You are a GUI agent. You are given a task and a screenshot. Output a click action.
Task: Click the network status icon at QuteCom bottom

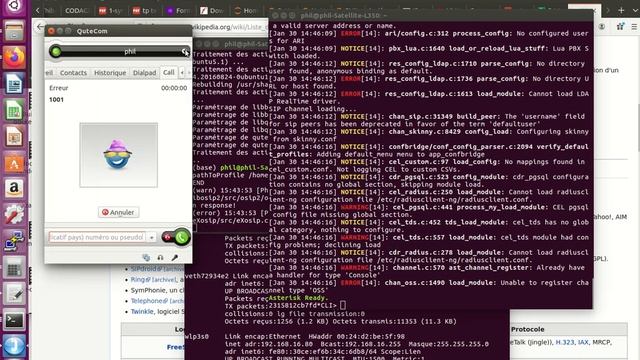pos(146,258)
